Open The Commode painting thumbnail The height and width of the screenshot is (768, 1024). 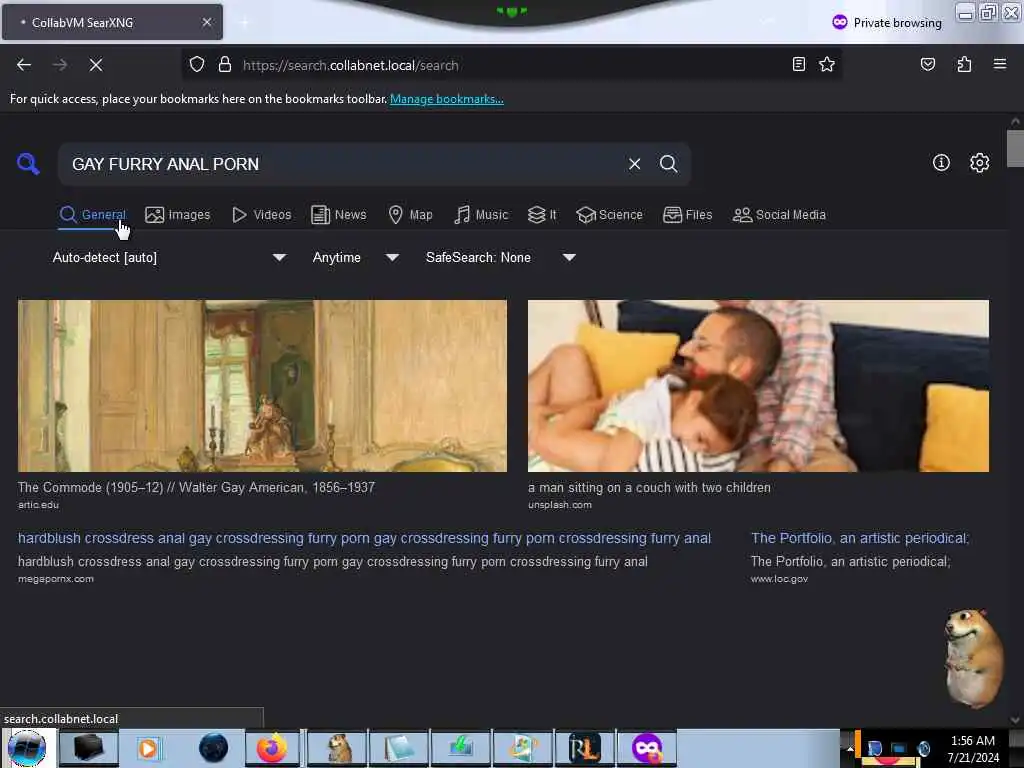click(262, 385)
